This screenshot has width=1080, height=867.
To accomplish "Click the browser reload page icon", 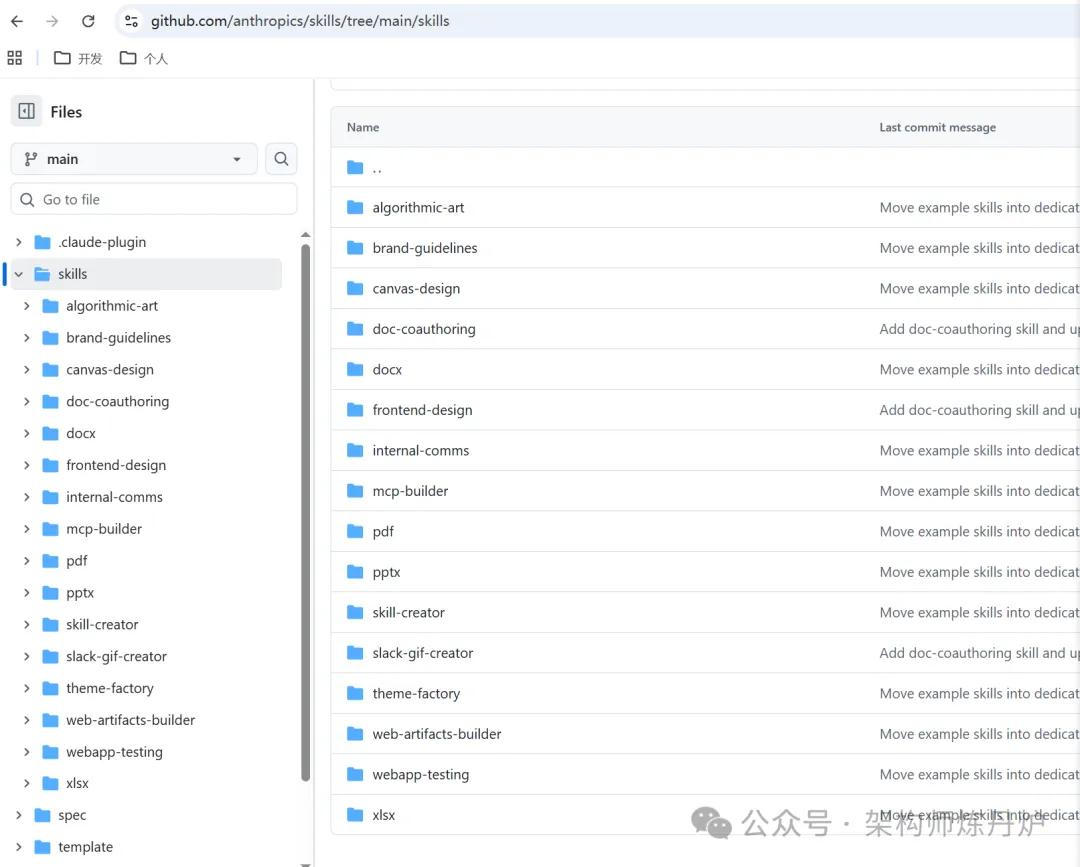I will tap(88, 21).
